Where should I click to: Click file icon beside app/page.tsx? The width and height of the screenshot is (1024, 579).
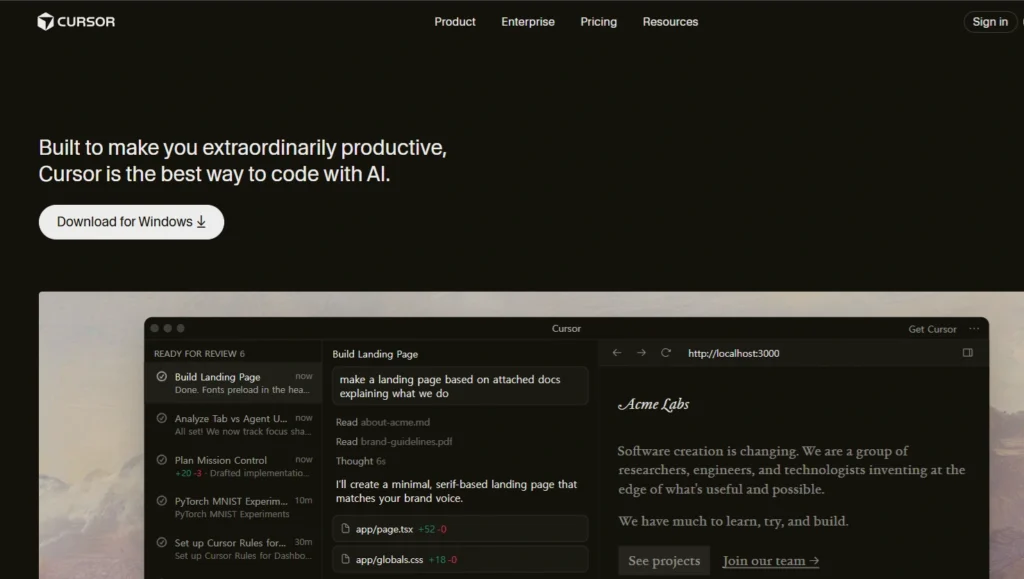(x=345, y=529)
